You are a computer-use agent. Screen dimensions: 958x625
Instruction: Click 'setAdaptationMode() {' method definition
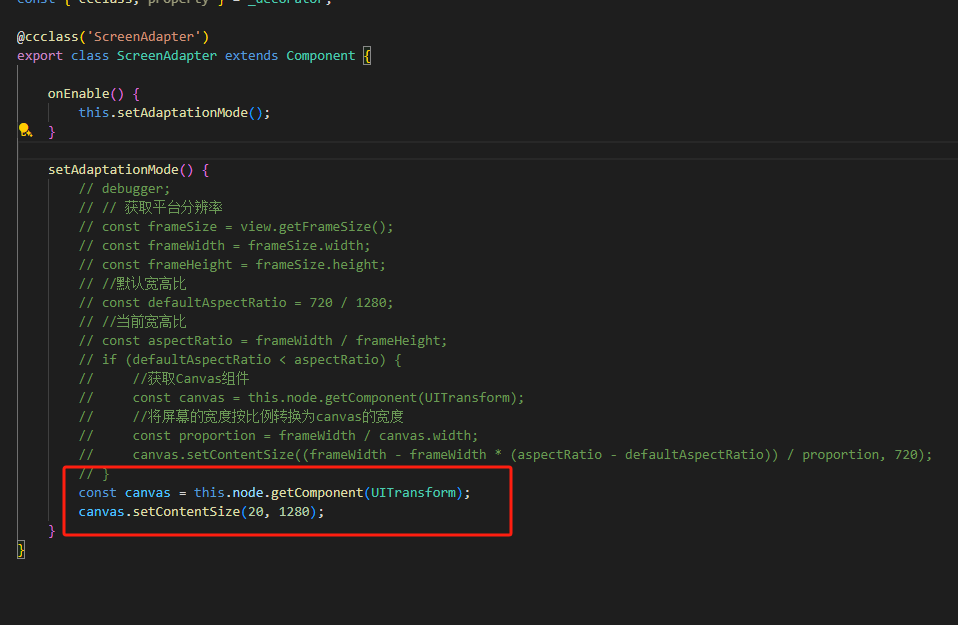click(x=128, y=169)
